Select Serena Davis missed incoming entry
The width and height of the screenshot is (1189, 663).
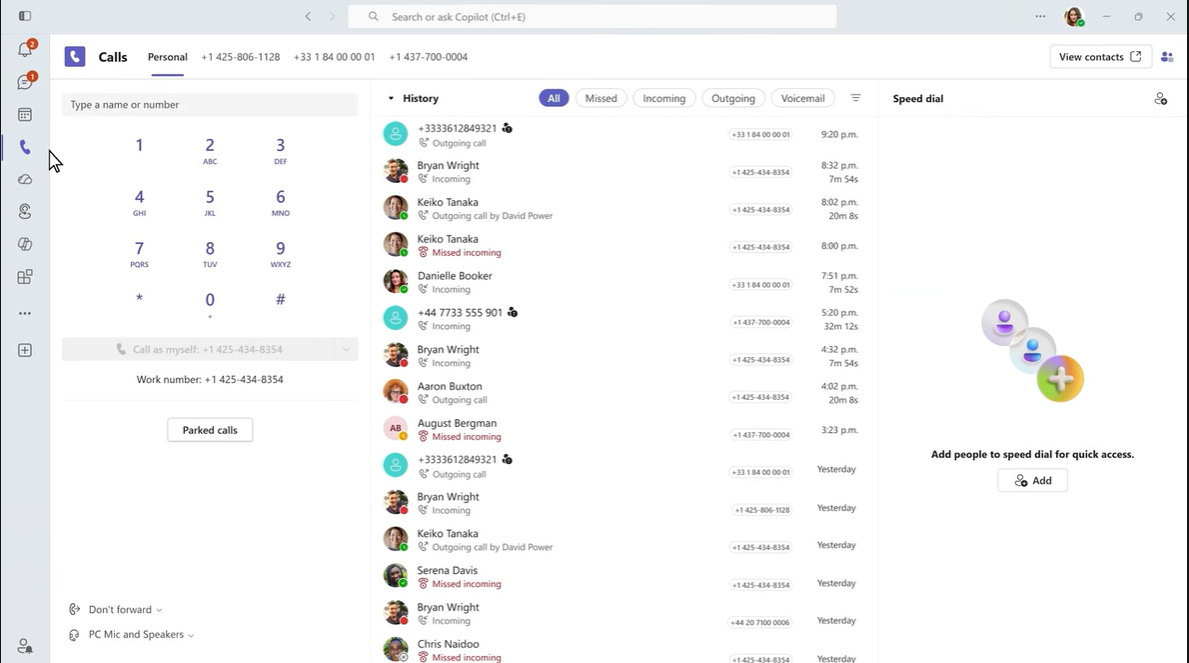[623, 577]
